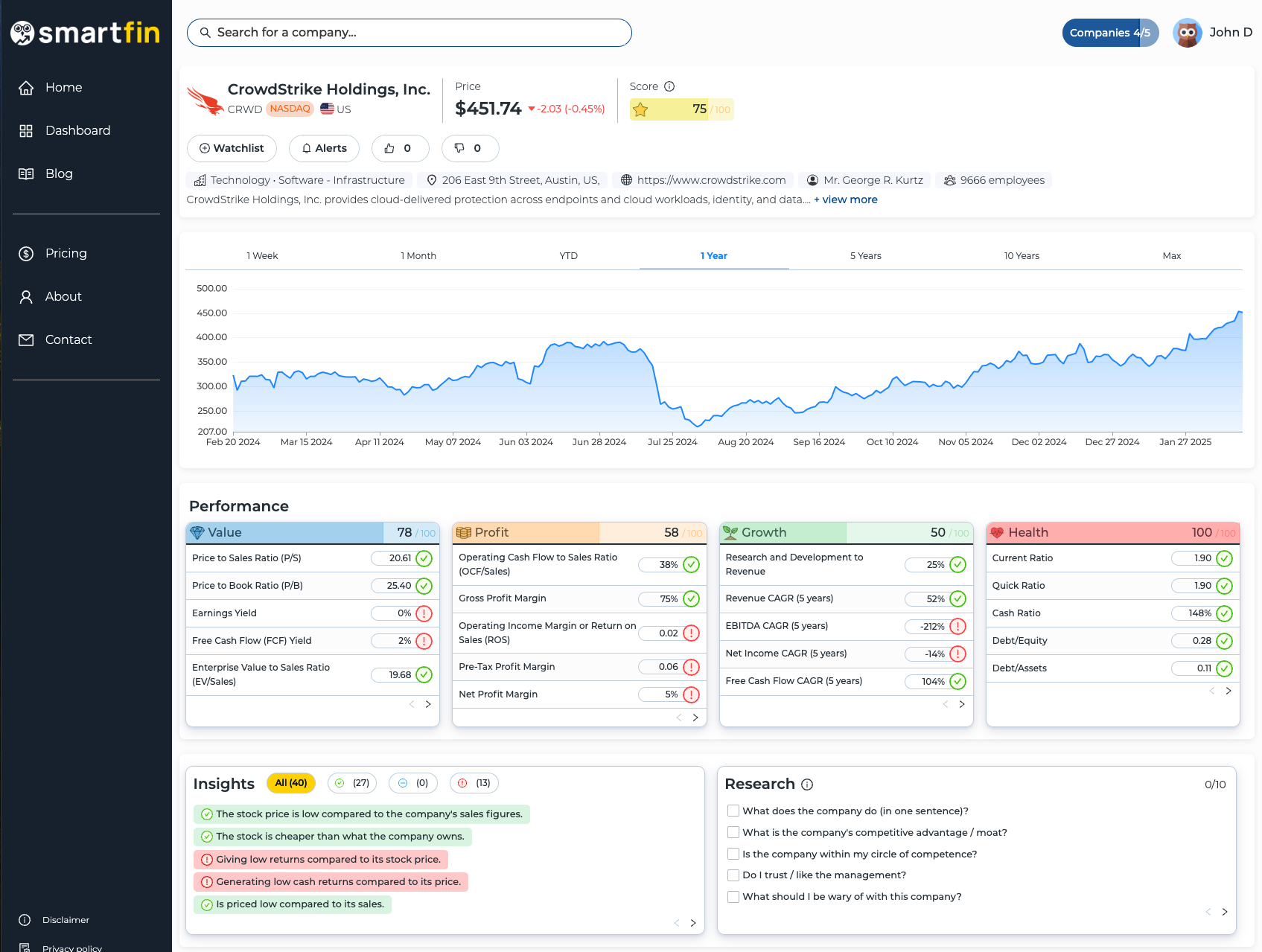
Task: Click the CEO person icon
Action: (x=812, y=180)
